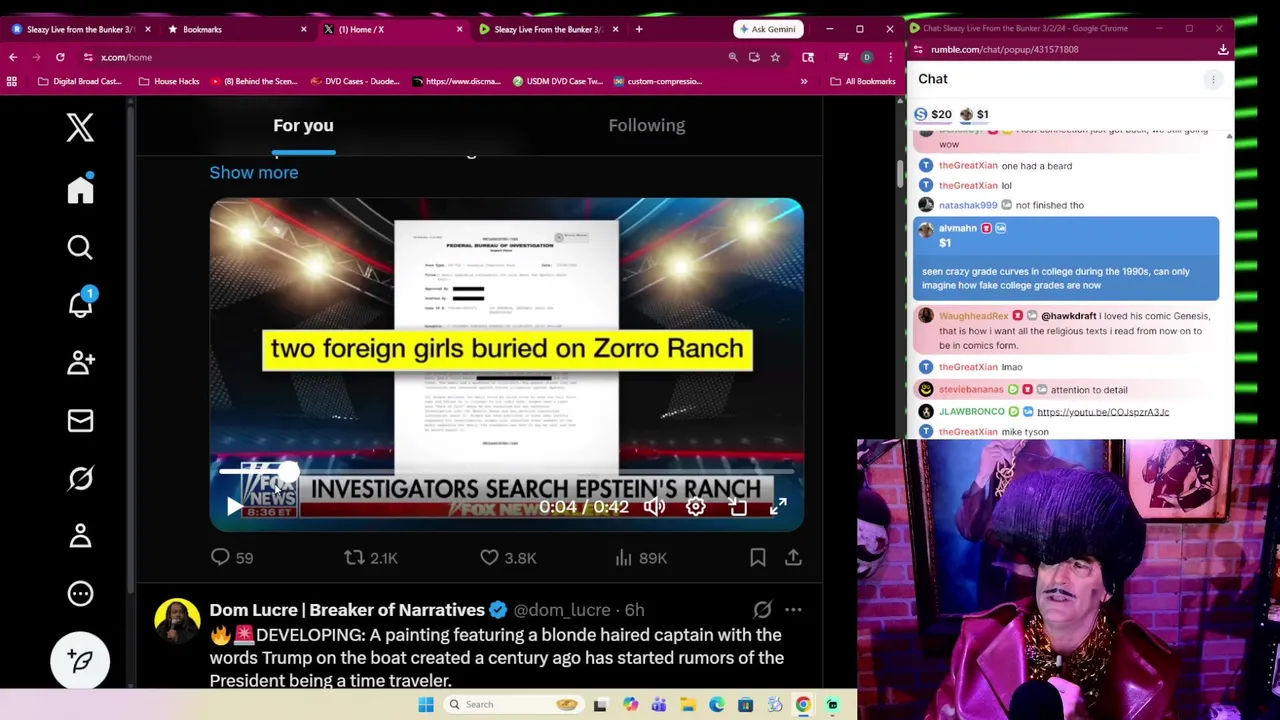Open Profile icon in X sidebar
The height and width of the screenshot is (720, 1280).
pos(80,536)
